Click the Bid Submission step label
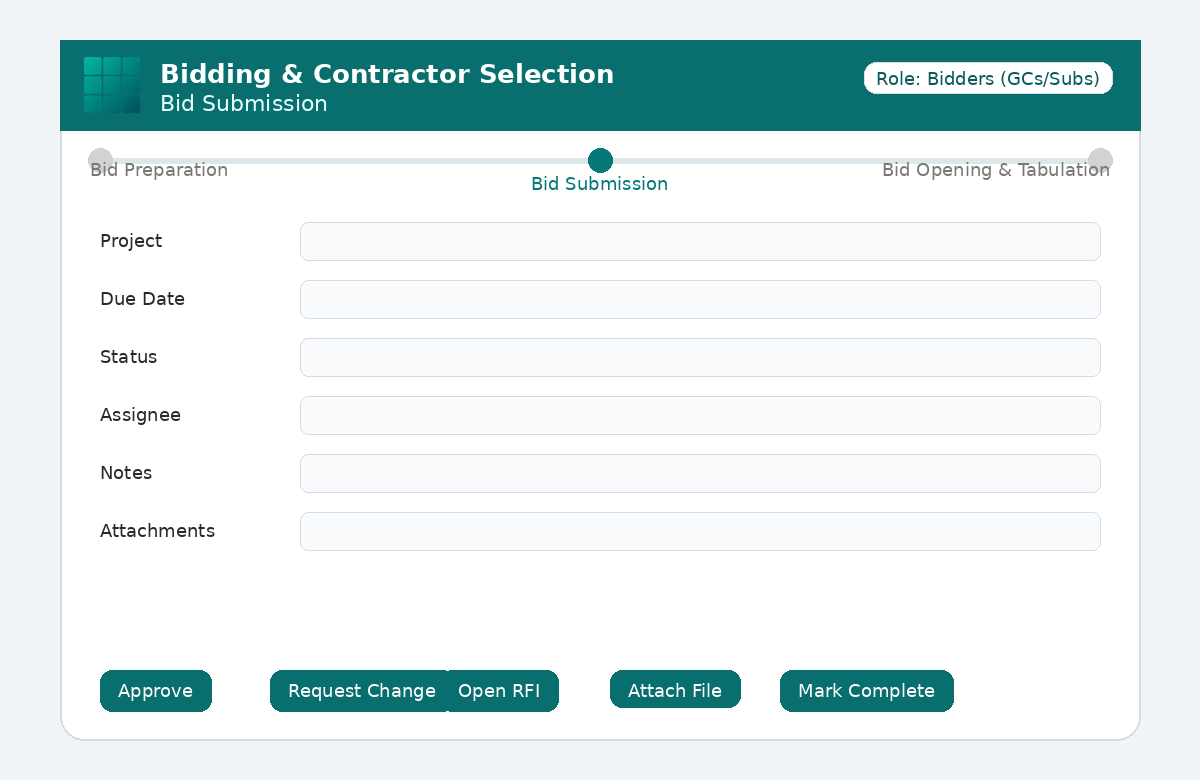Screen dimensions: 1200x780 point(600,184)
